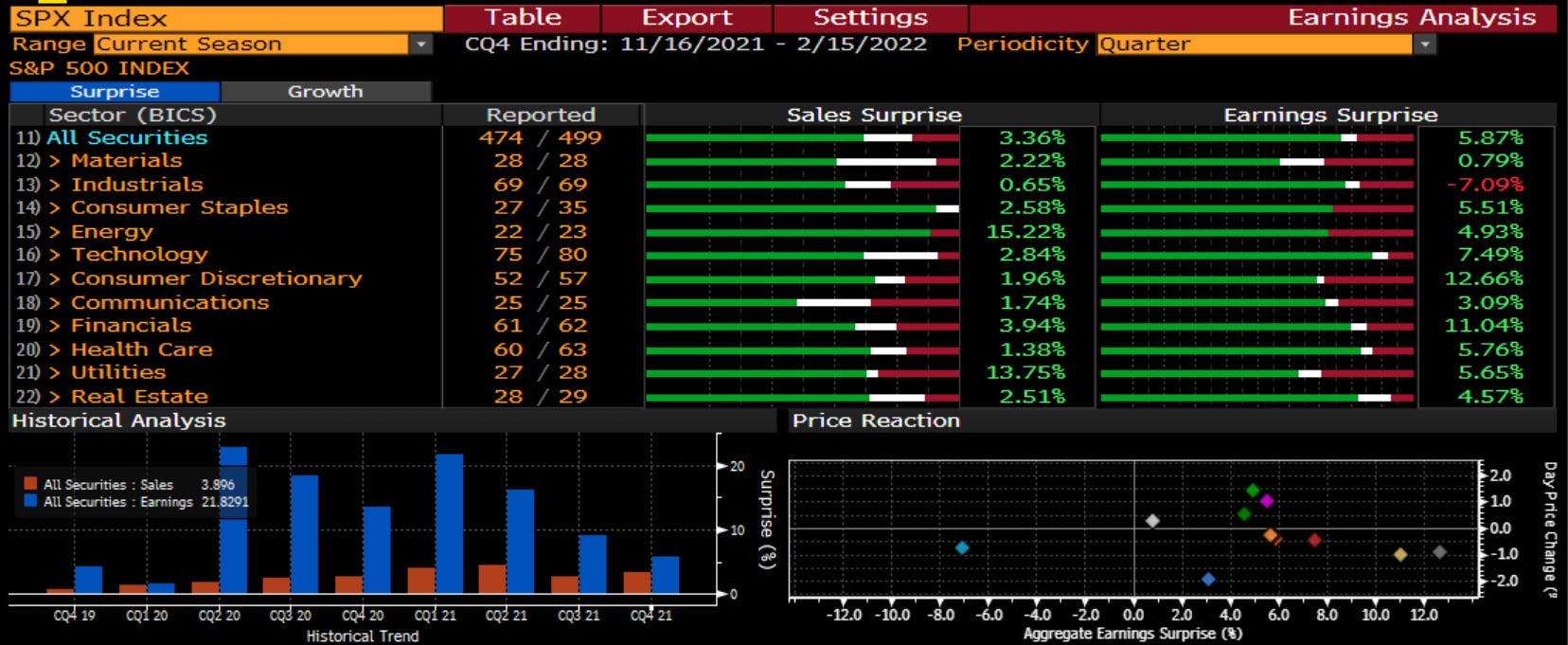The width and height of the screenshot is (1568, 645).
Task: Switch to the Growth tab
Action: click(x=326, y=91)
